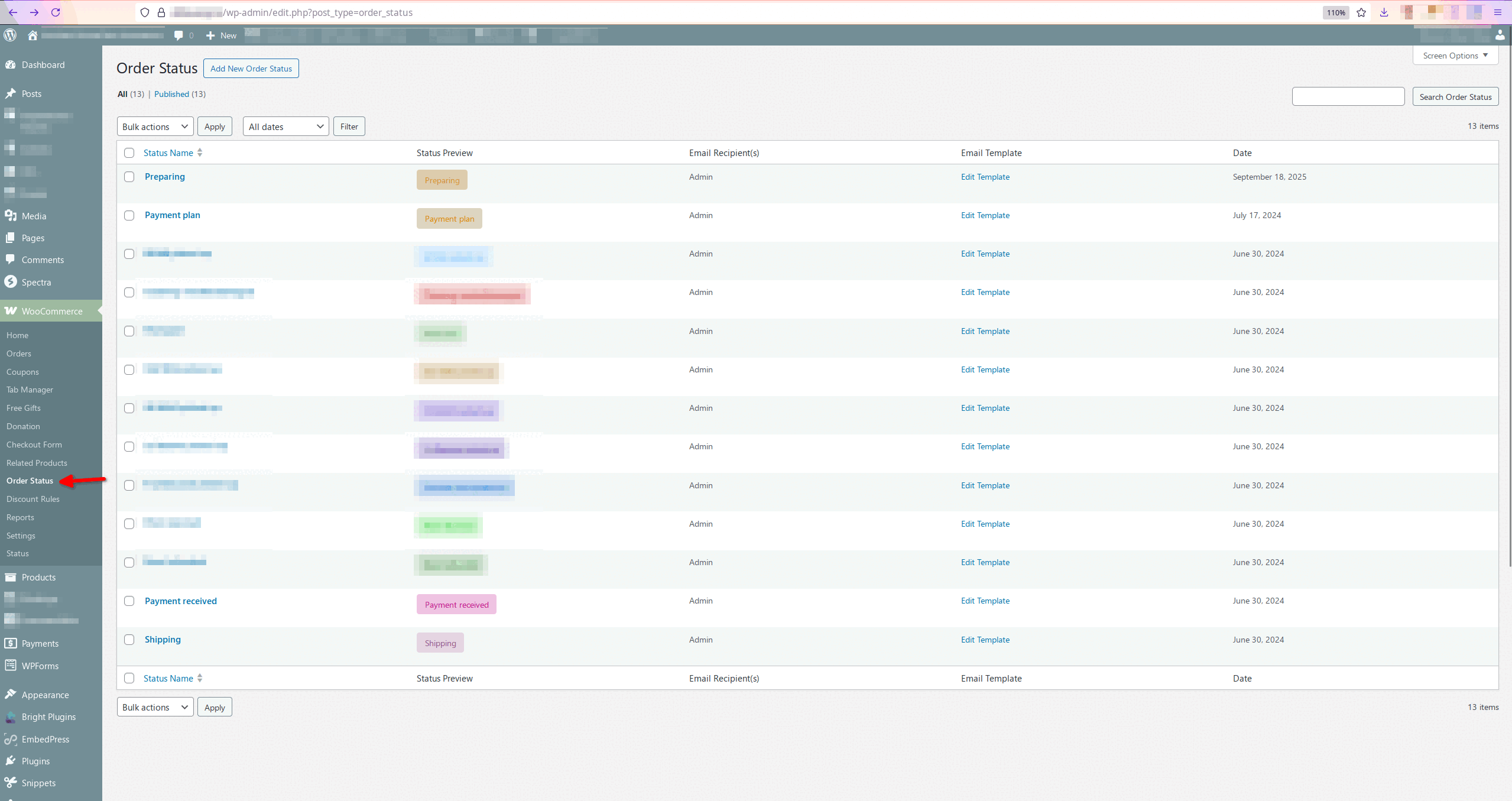Click the Appearance brush icon
Viewport: 1512px width, 801px height.
pyautogui.click(x=11, y=695)
